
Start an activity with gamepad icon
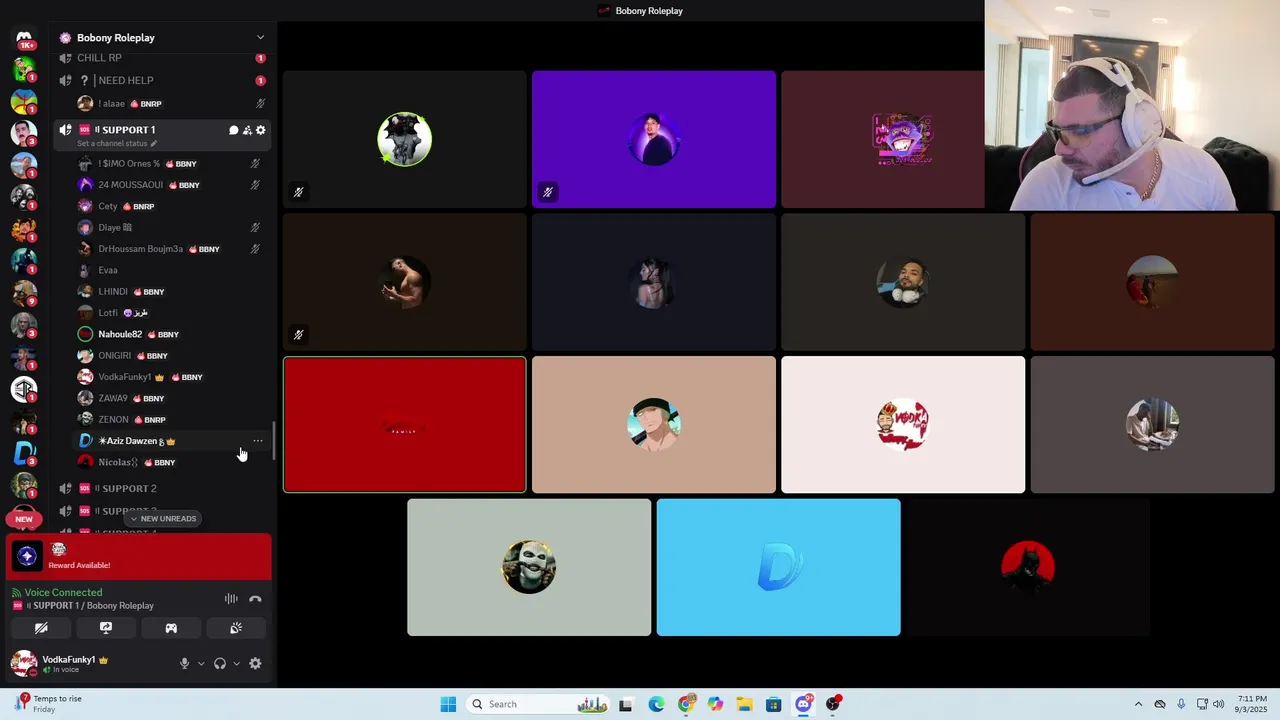171,628
